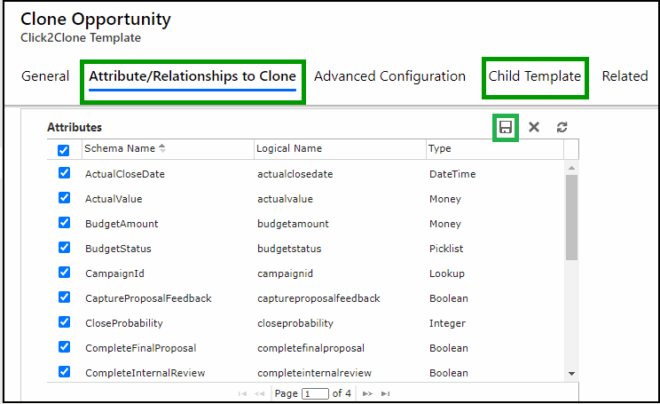Image resolution: width=660 pixels, height=404 pixels.
Task: Click the X cancel icon in grid toolbar
Action: pos(534,127)
